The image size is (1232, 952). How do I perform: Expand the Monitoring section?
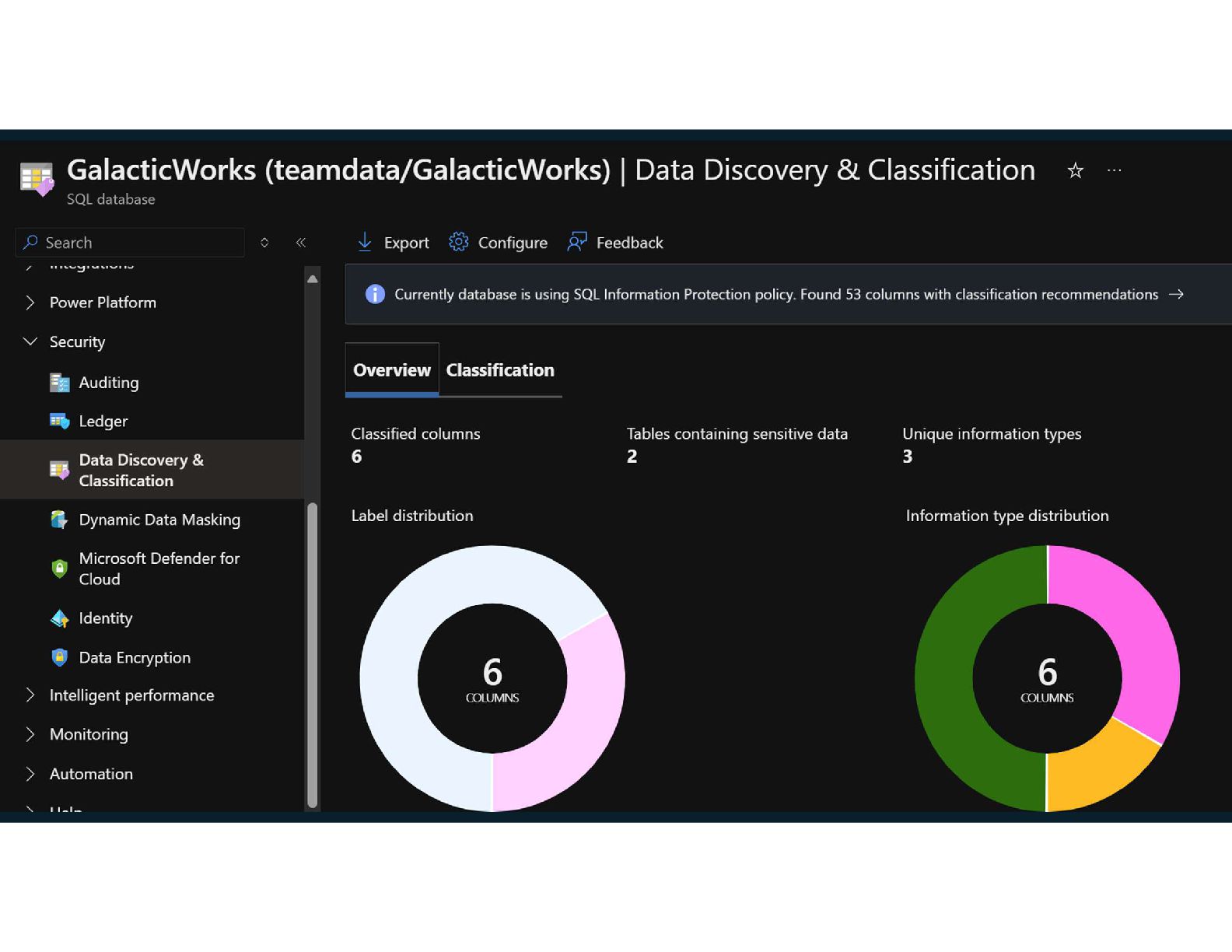pos(30,734)
